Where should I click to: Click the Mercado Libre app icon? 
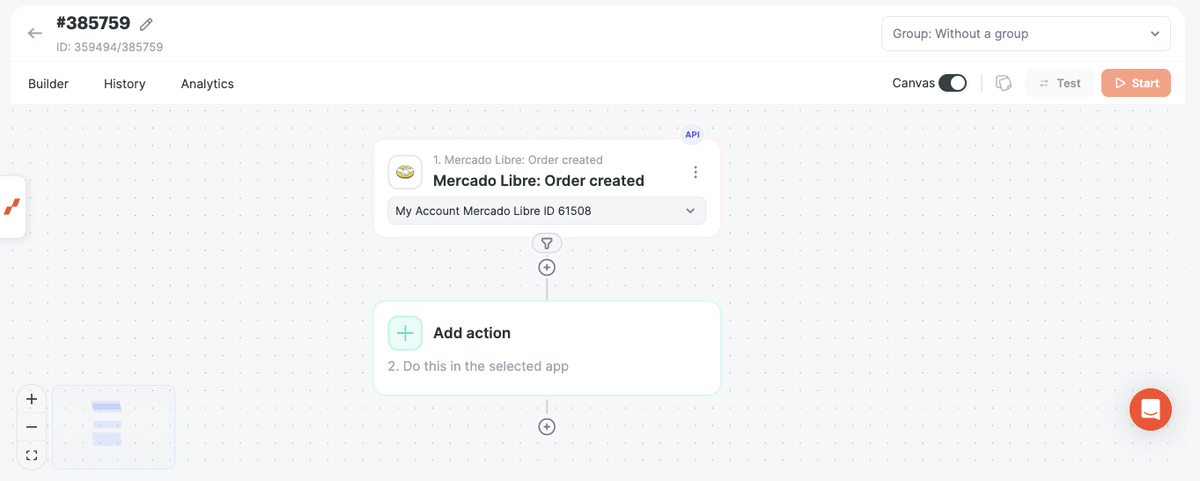pos(405,172)
